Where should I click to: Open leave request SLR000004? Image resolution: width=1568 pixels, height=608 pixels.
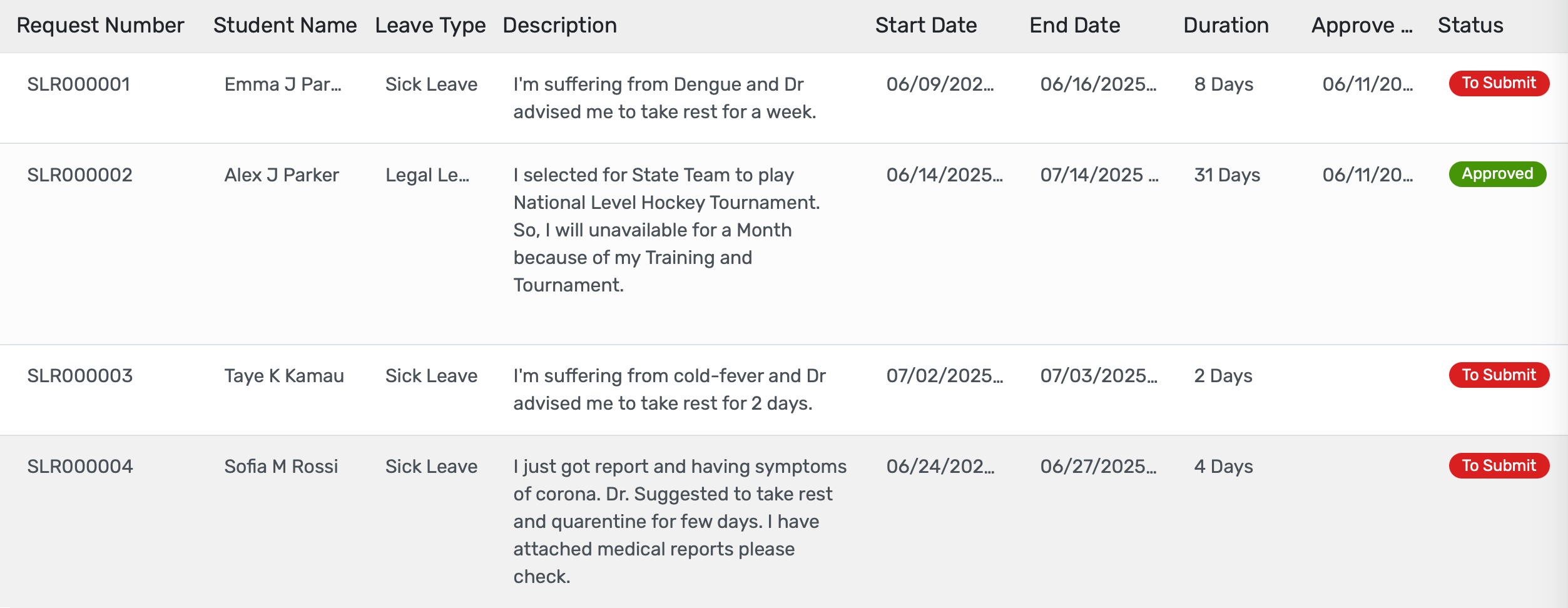coord(79,467)
